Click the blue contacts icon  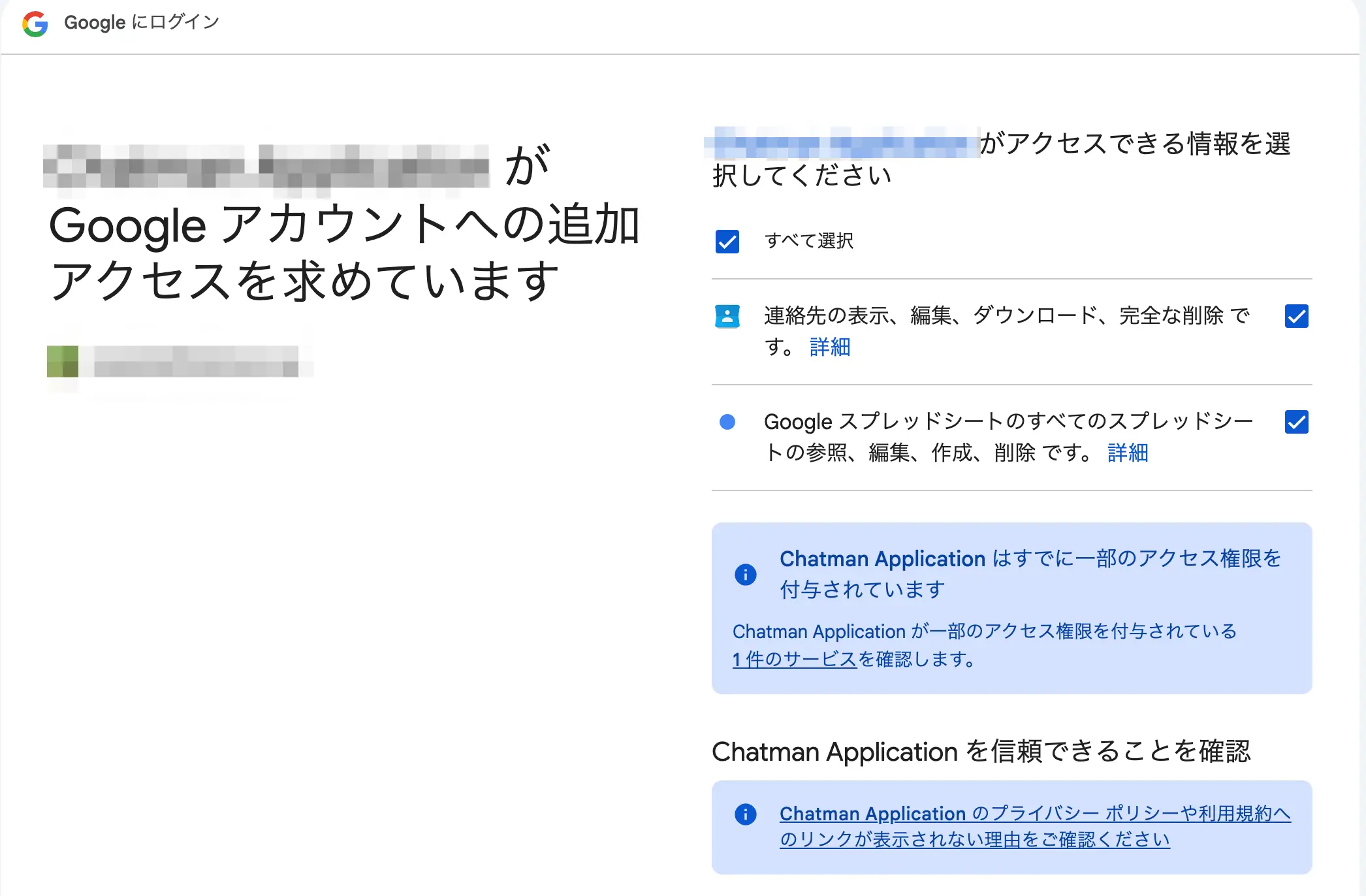pyautogui.click(x=727, y=316)
